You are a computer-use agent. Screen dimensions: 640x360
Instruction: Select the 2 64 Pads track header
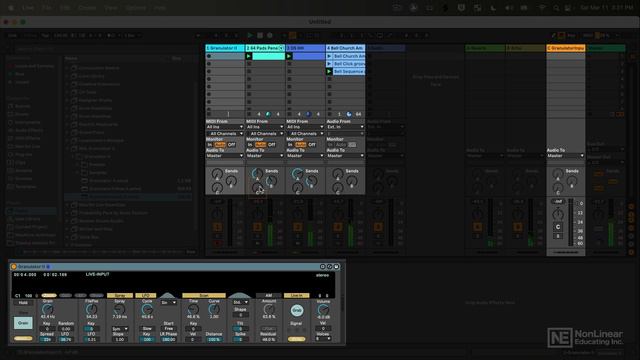(x=264, y=48)
